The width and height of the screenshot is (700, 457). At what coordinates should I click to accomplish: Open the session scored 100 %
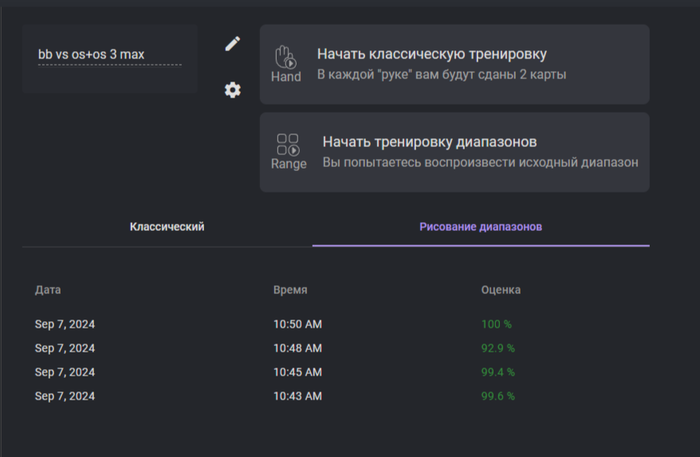(496, 324)
